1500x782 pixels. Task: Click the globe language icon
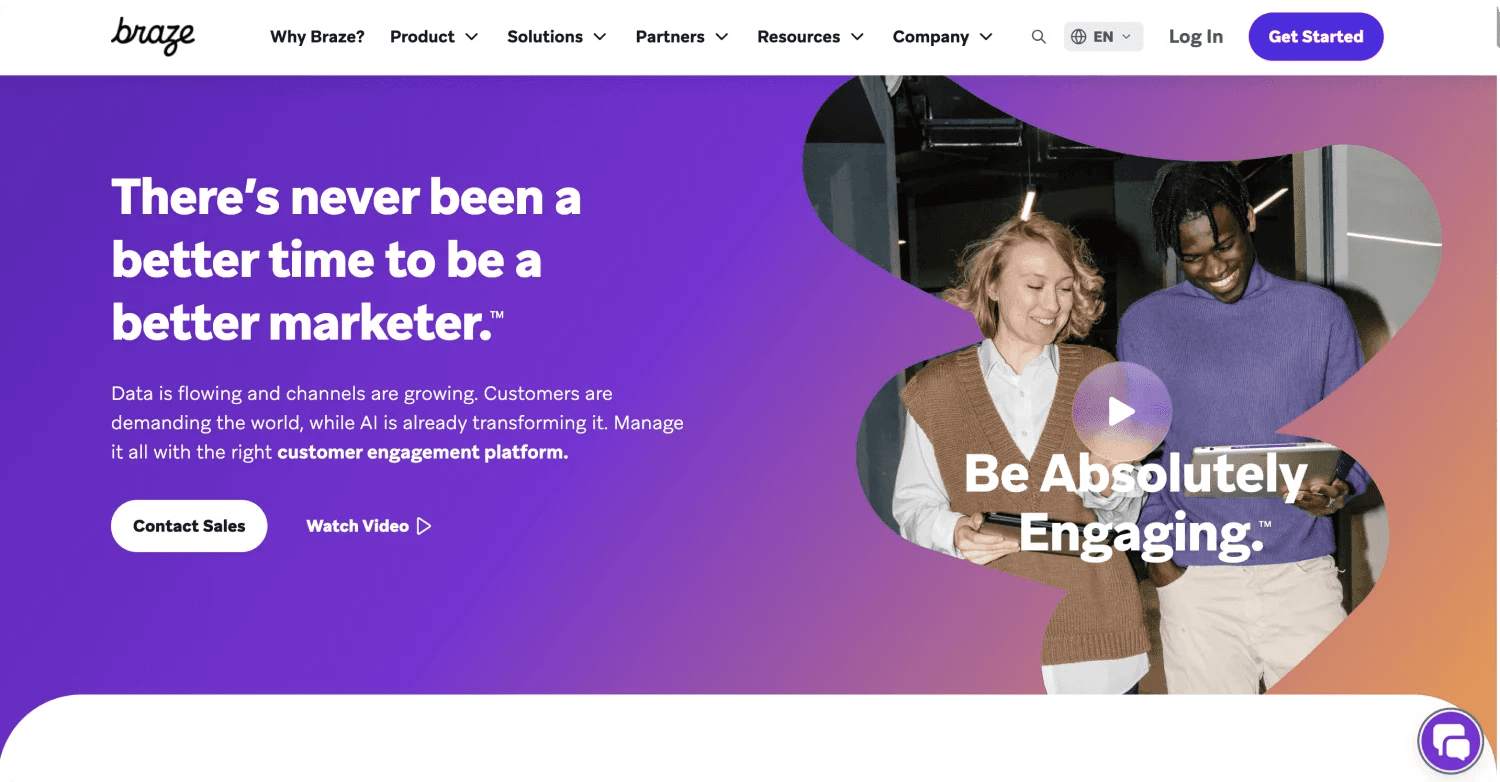click(x=1079, y=36)
